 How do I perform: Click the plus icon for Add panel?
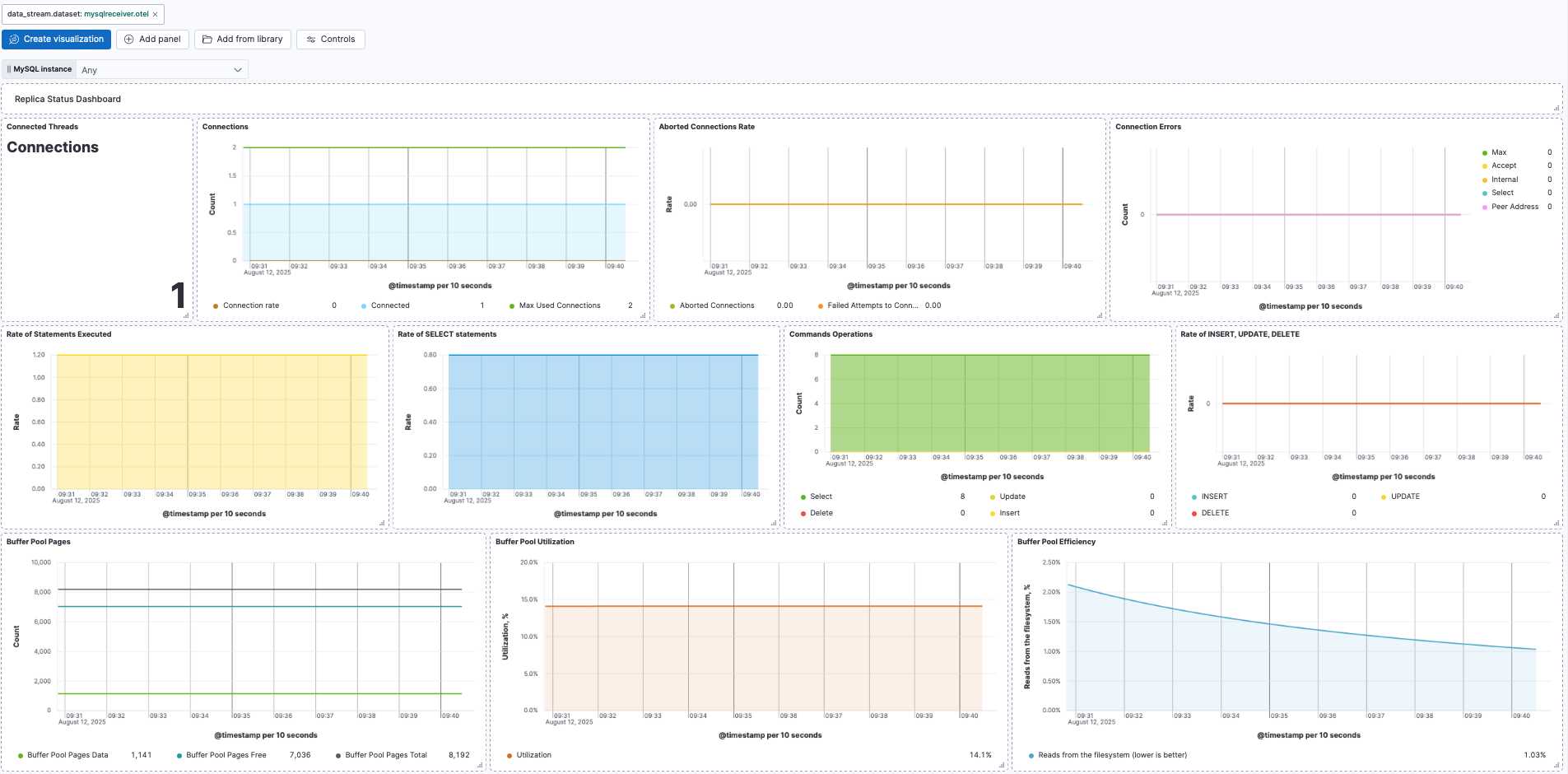coord(128,40)
